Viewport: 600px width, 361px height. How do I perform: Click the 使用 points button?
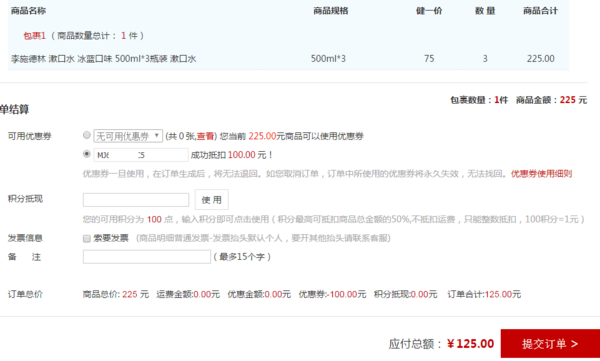point(212,199)
